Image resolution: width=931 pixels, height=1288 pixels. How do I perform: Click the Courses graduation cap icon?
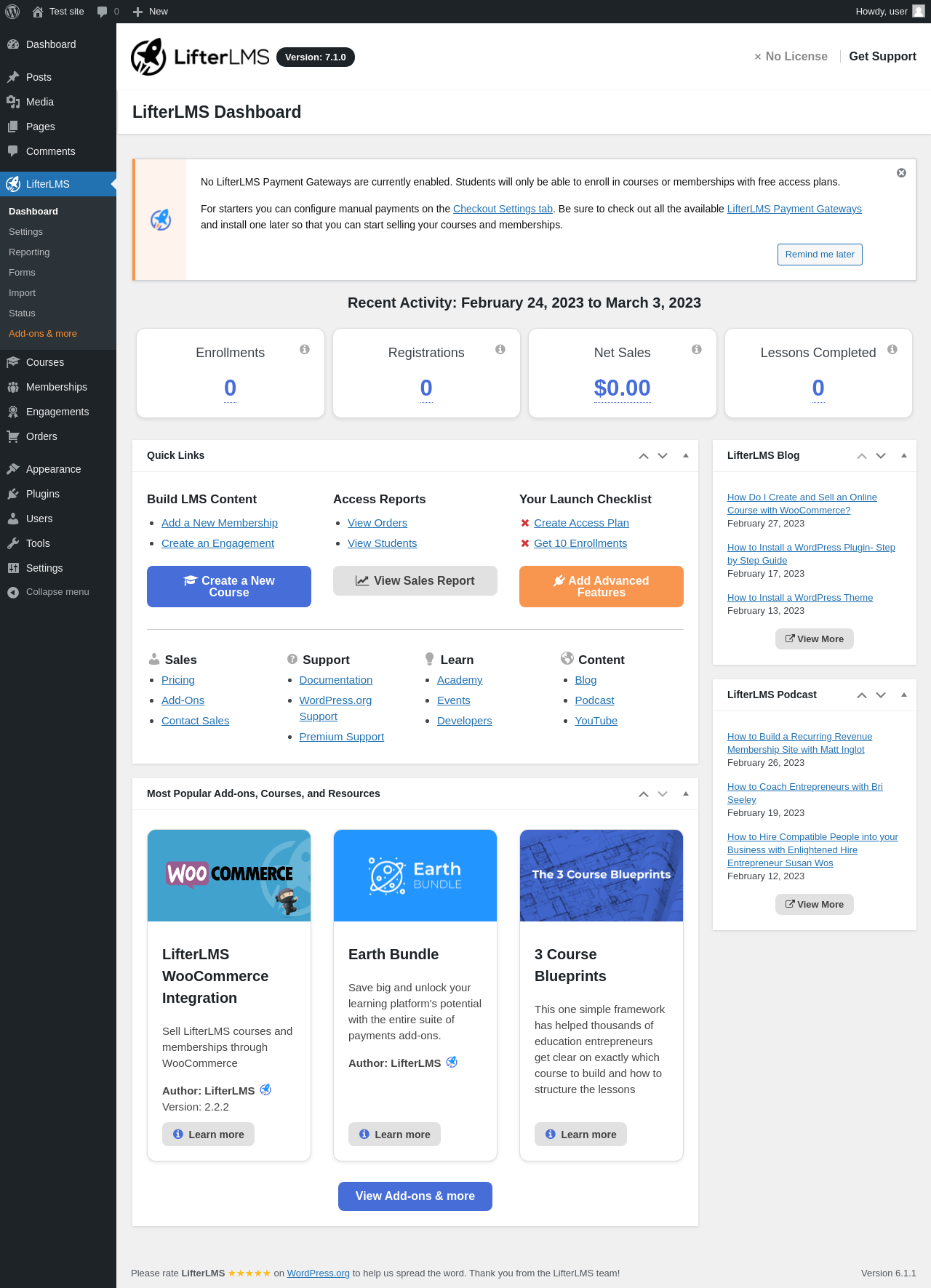[13, 362]
